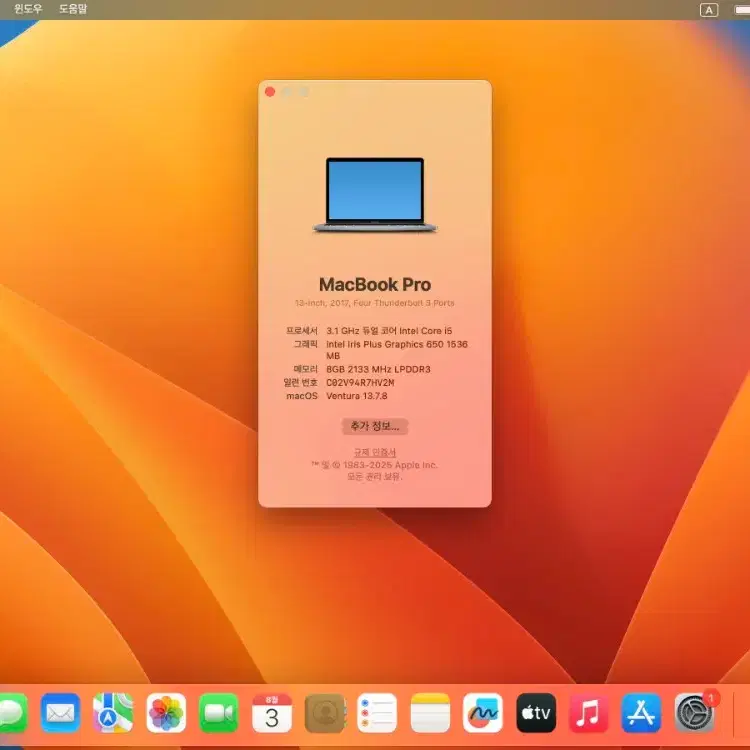Open System Settings with badge
The width and height of the screenshot is (750, 750).
[x=695, y=713]
